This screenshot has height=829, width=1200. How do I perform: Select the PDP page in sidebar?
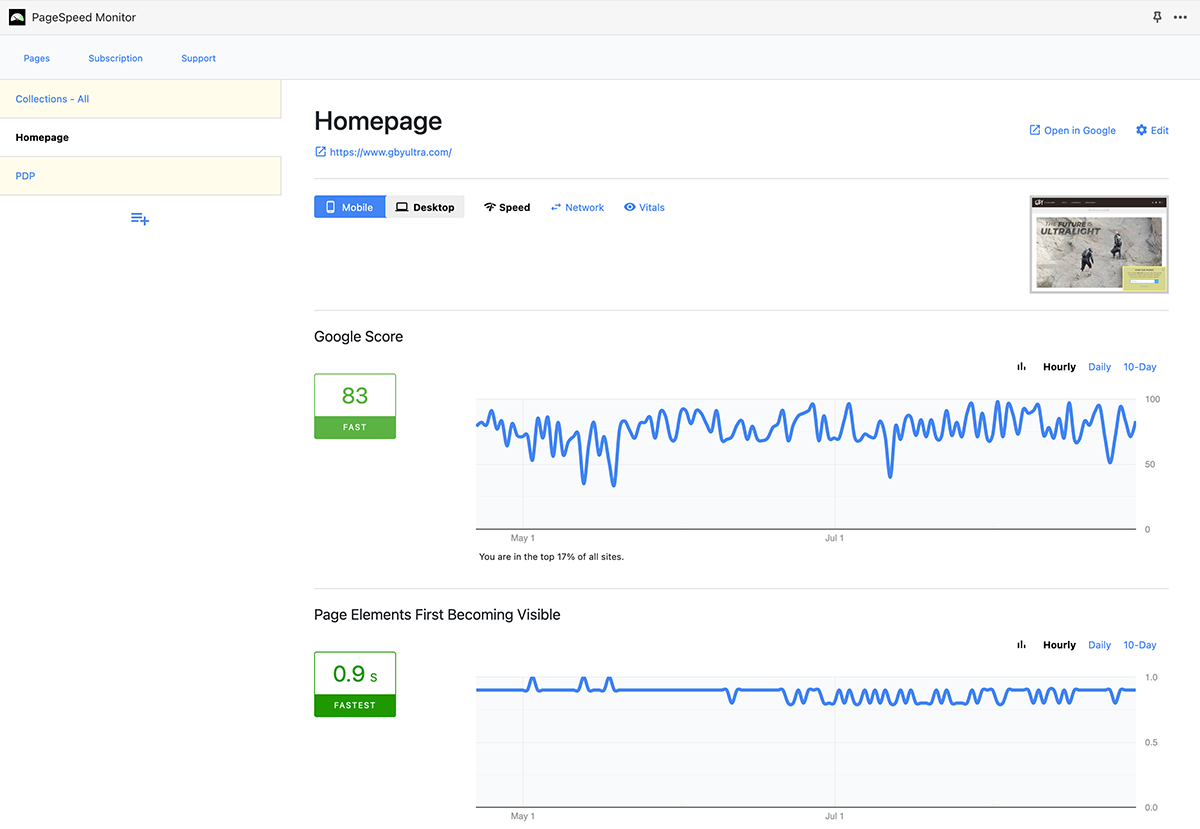[x=25, y=176]
